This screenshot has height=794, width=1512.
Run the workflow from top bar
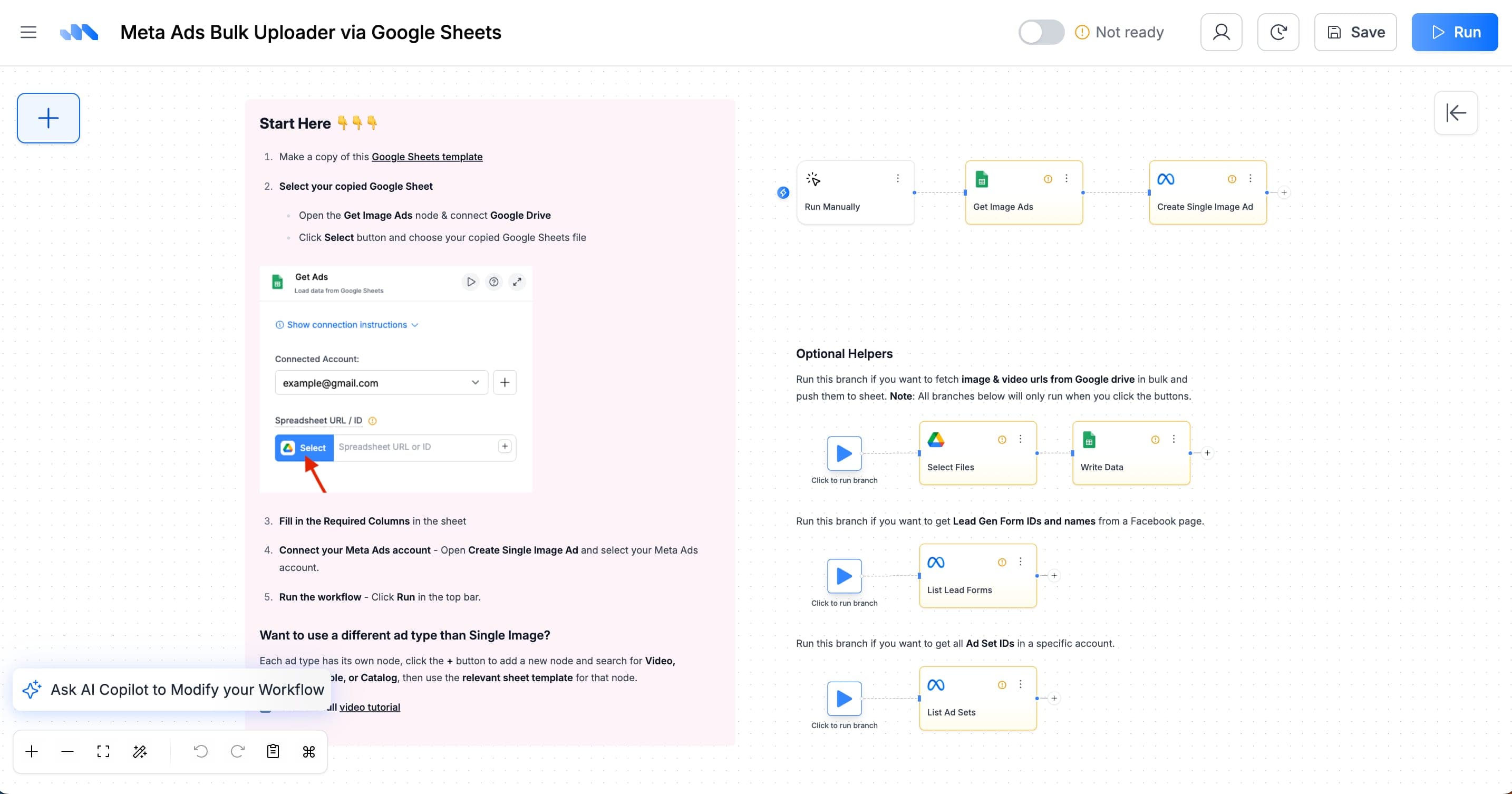click(1455, 32)
